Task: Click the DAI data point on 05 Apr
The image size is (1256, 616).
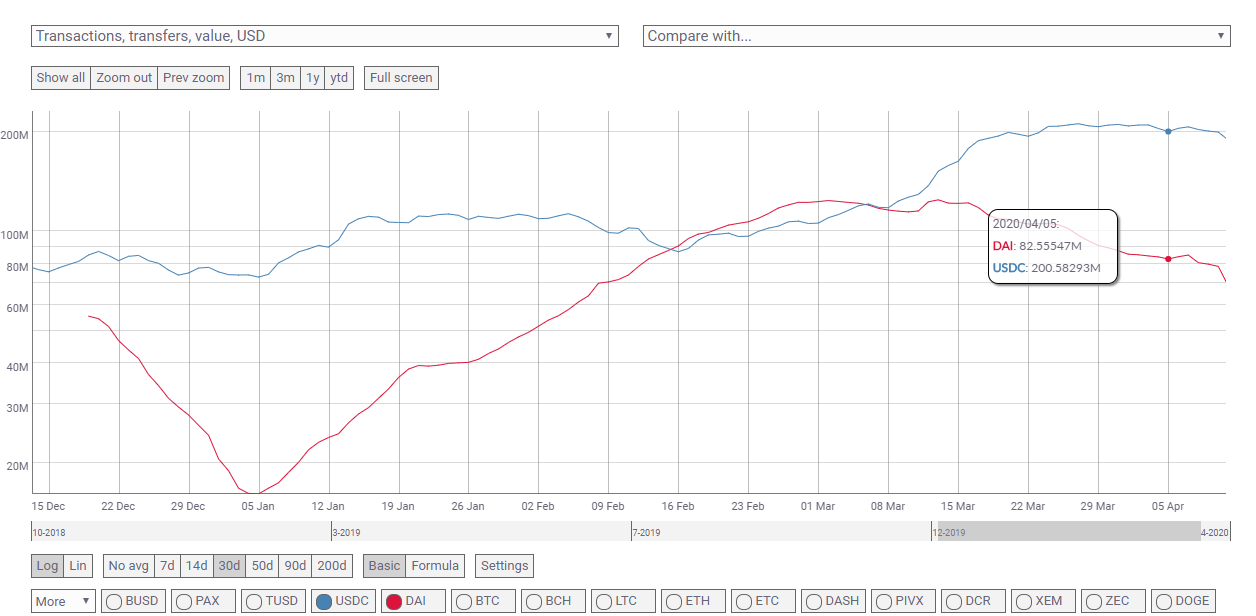Action: (x=1168, y=259)
